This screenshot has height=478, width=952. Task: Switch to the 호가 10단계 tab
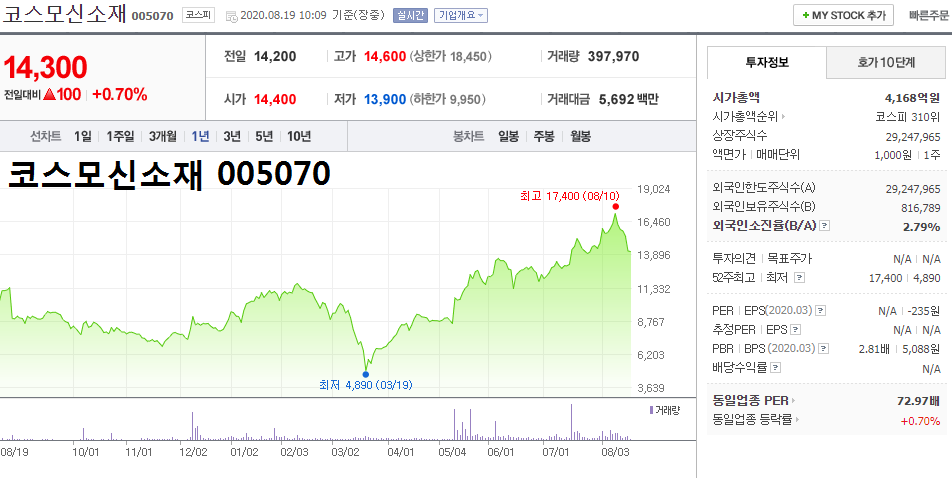click(886, 62)
